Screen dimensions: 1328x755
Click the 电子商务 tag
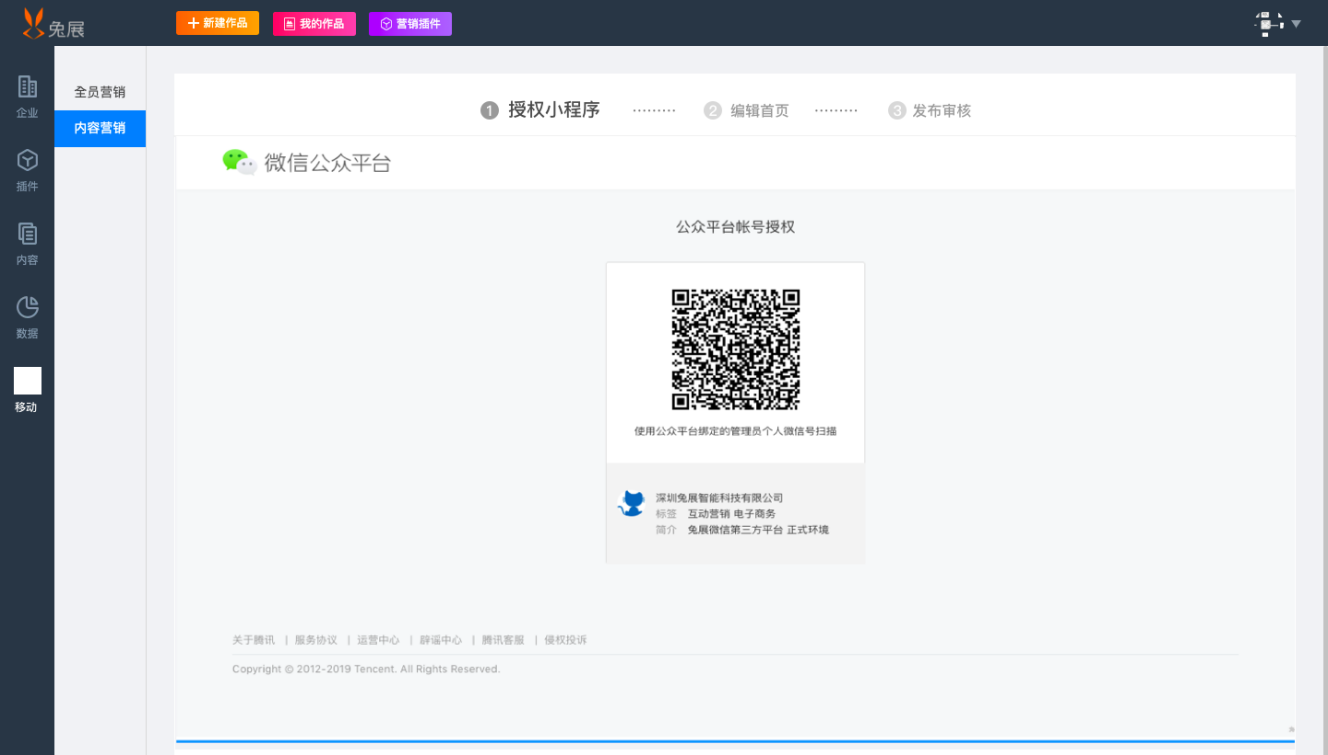pyautogui.click(x=755, y=514)
